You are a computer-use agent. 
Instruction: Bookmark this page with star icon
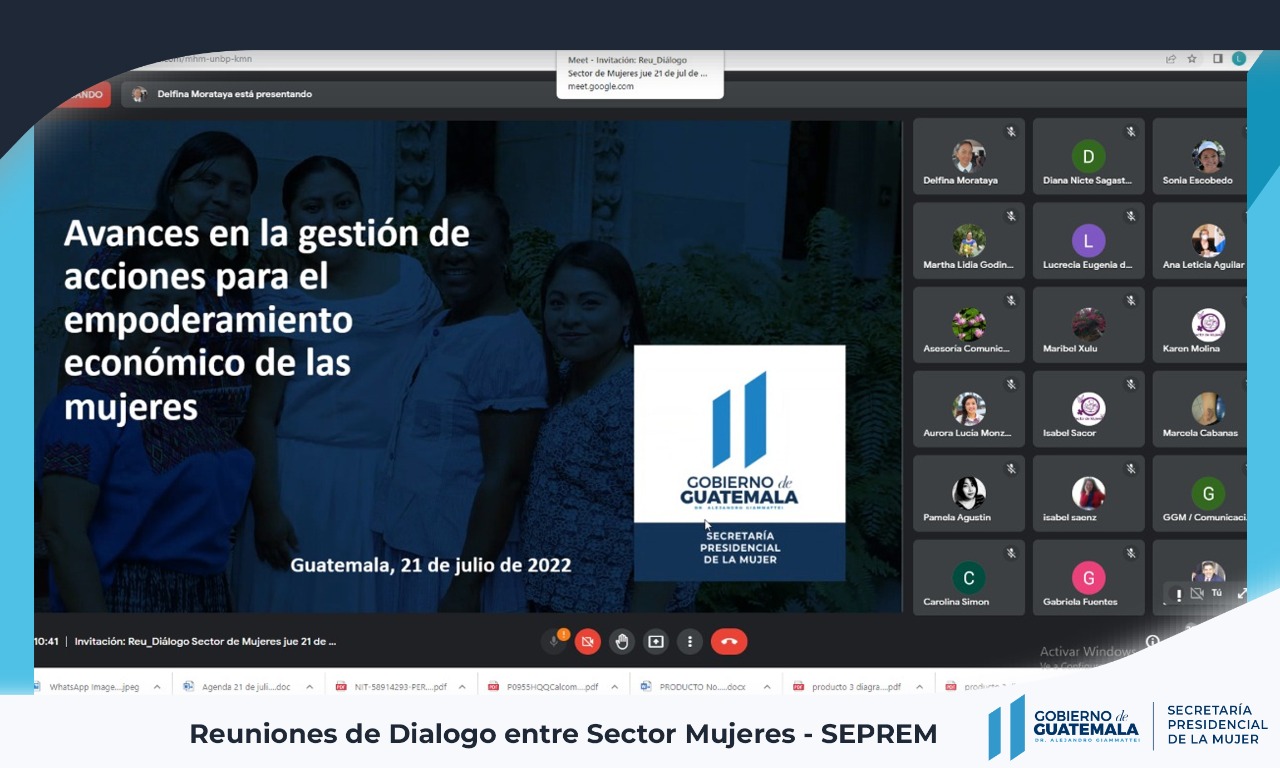click(1192, 59)
